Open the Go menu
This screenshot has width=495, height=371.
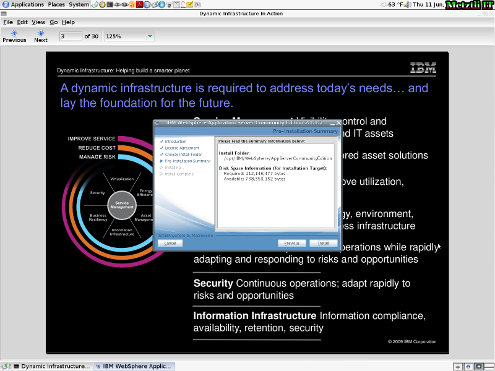pyautogui.click(x=54, y=22)
